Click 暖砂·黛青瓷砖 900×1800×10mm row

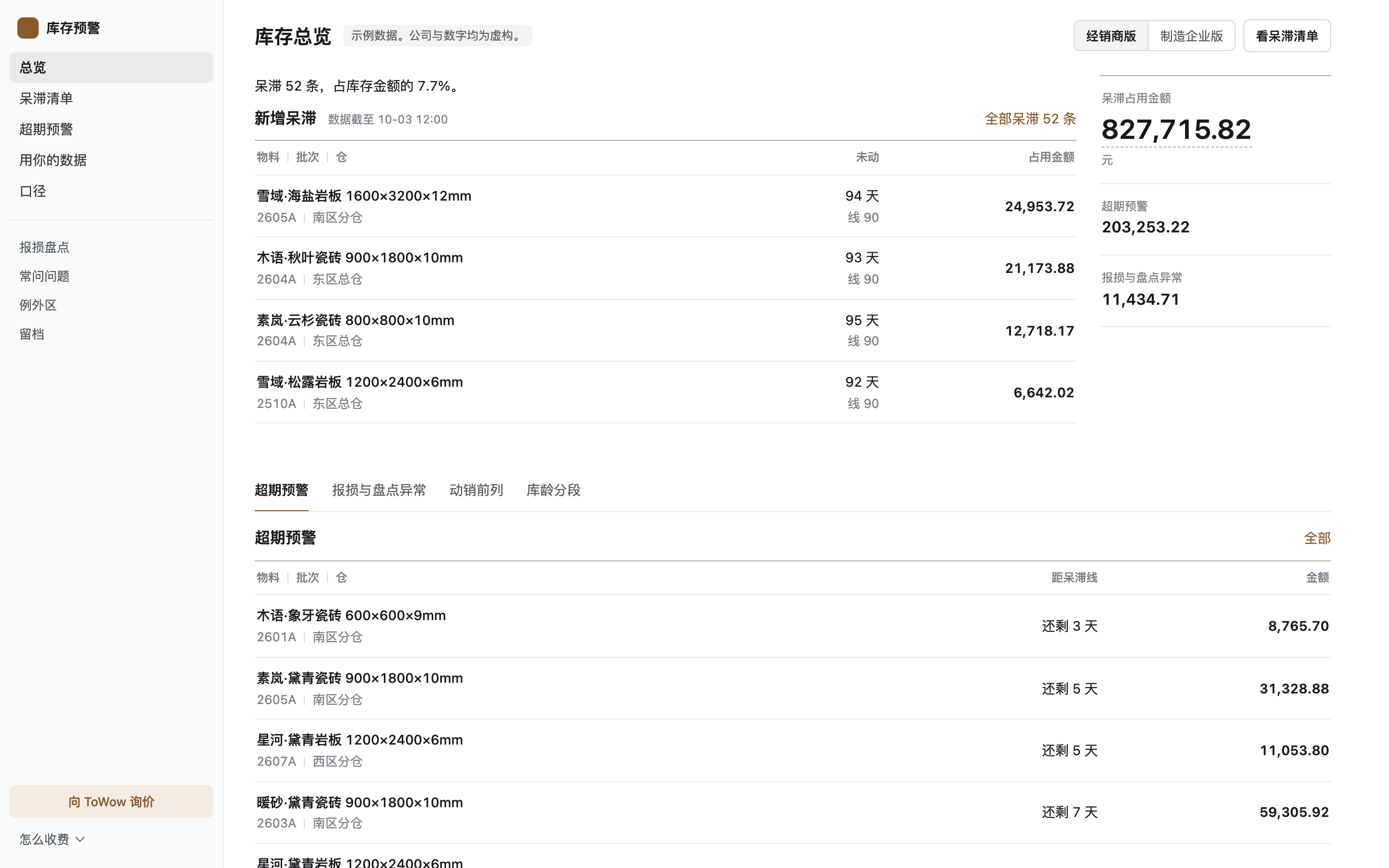[793, 813]
